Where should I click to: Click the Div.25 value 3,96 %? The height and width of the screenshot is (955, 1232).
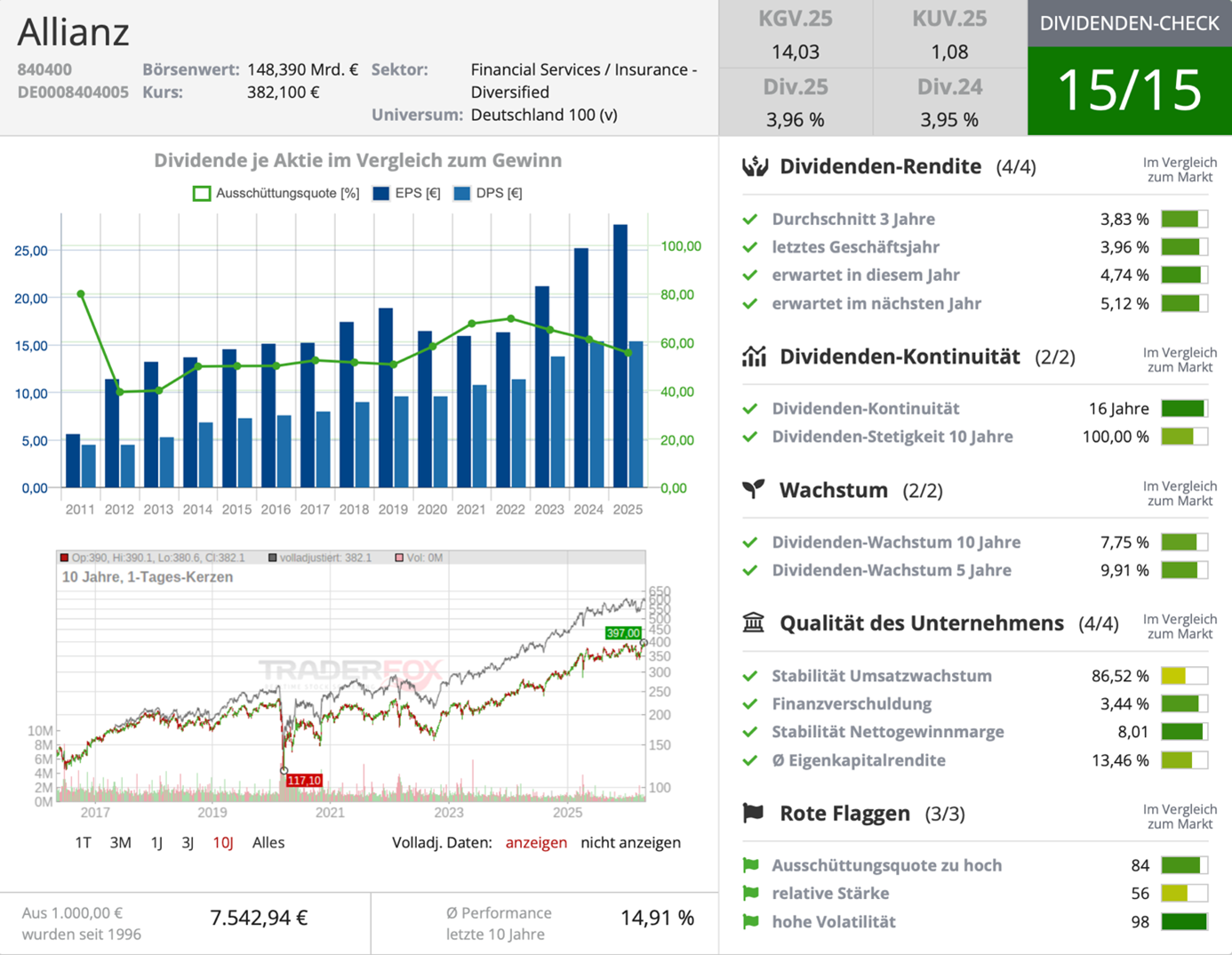coord(796,119)
